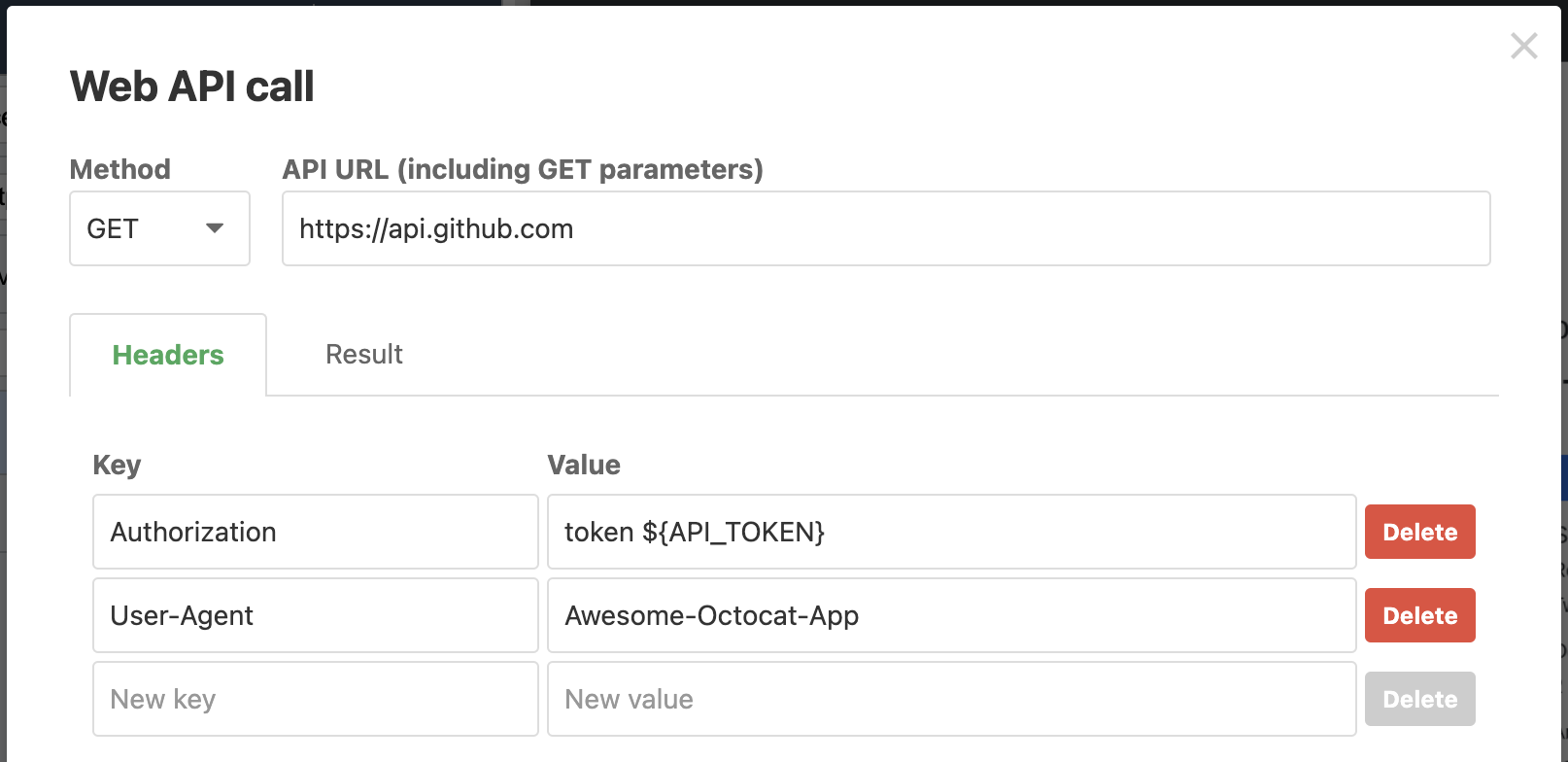Click the New value input box

pyautogui.click(x=951, y=699)
